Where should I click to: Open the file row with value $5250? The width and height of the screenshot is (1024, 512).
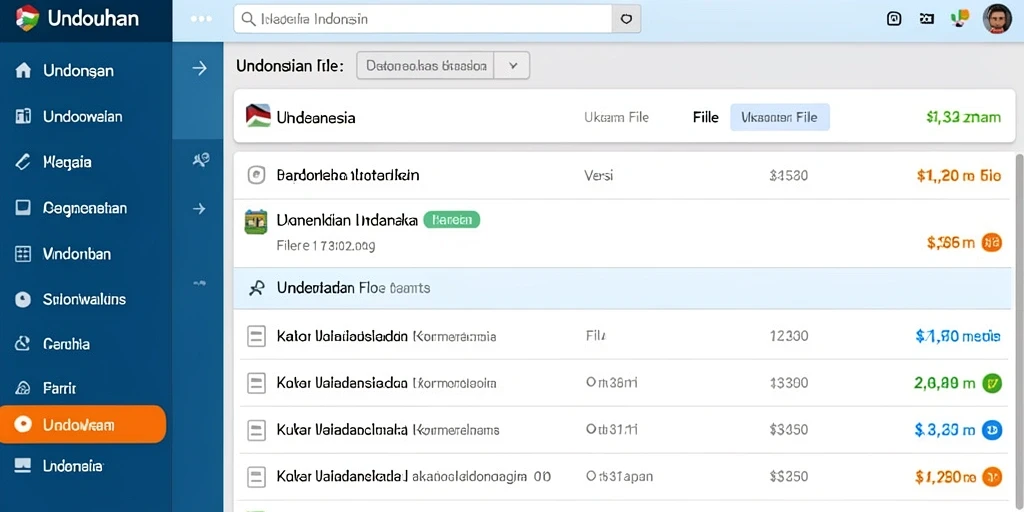click(x=624, y=477)
